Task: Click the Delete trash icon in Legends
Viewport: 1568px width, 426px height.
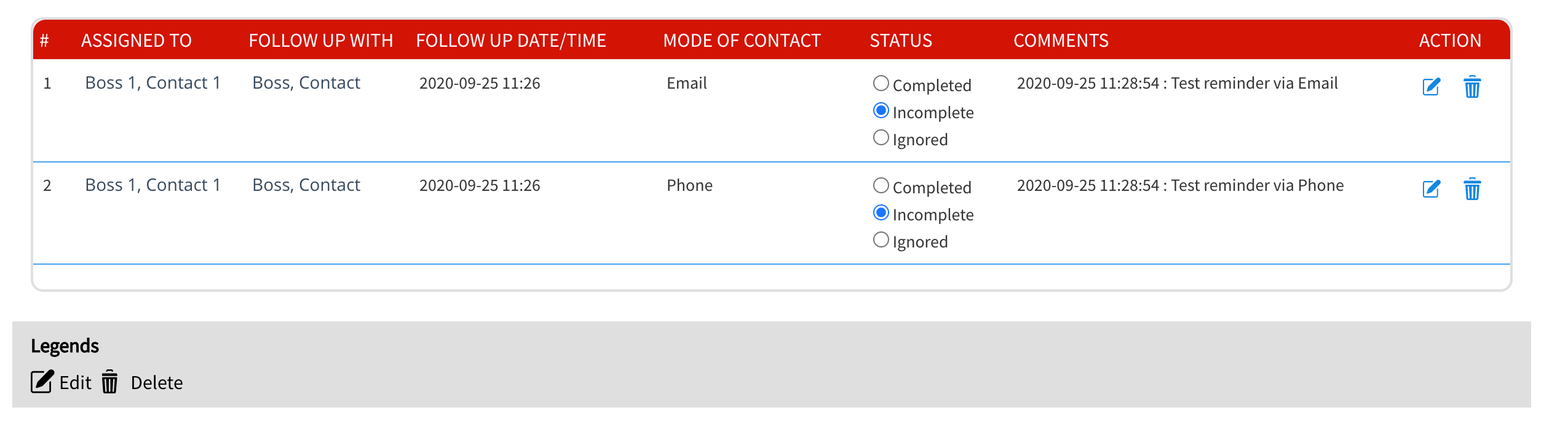Action: click(110, 382)
